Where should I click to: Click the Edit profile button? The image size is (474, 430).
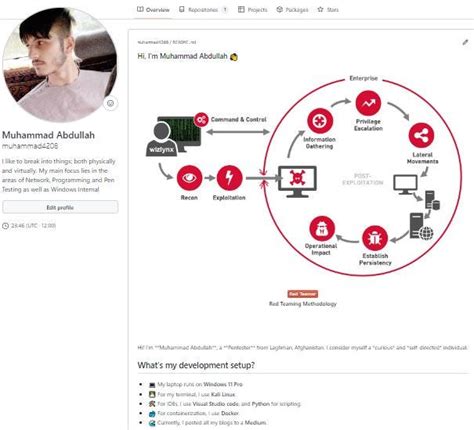click(60, 207)
